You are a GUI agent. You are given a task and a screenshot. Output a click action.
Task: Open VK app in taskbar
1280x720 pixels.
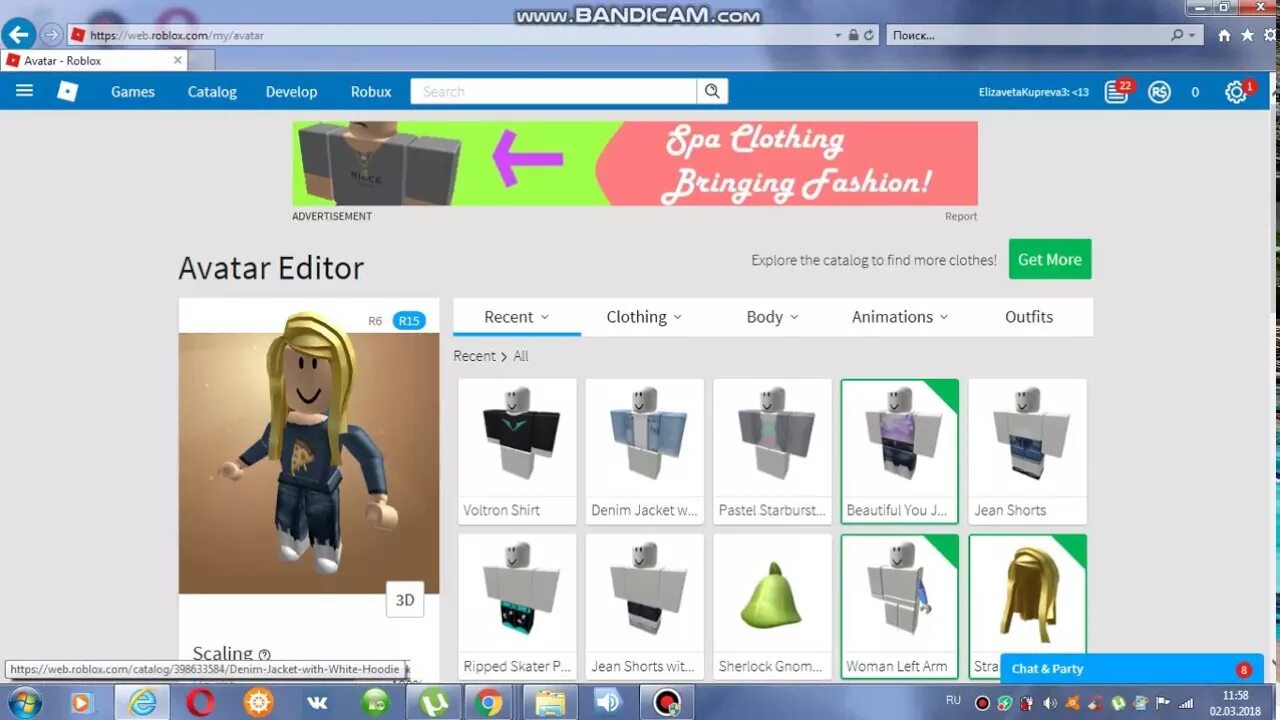tap(315, 703)
